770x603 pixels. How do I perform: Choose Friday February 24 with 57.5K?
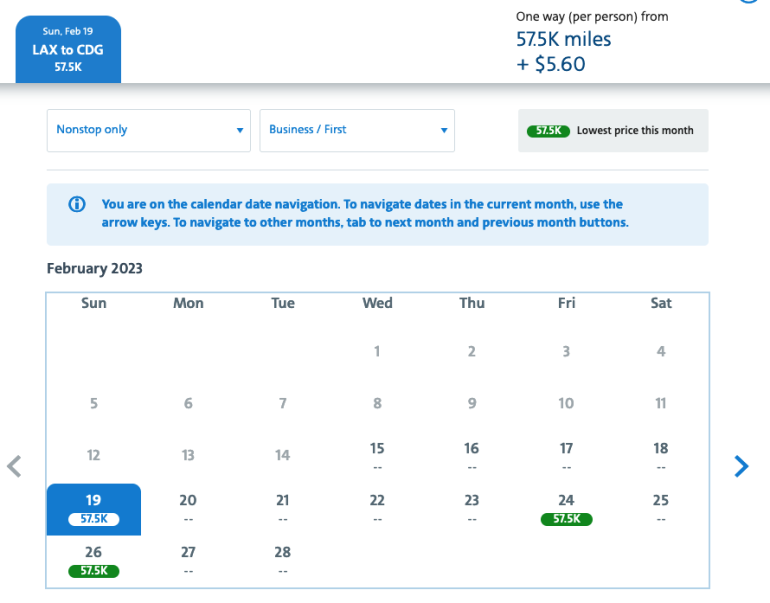pyautogui.click(x=566, y=508)
